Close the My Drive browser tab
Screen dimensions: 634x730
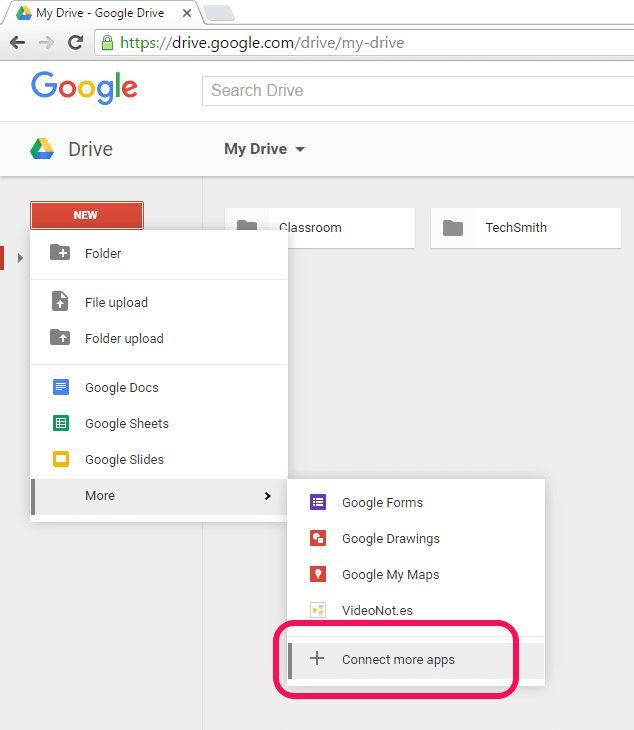click(187, 13)
